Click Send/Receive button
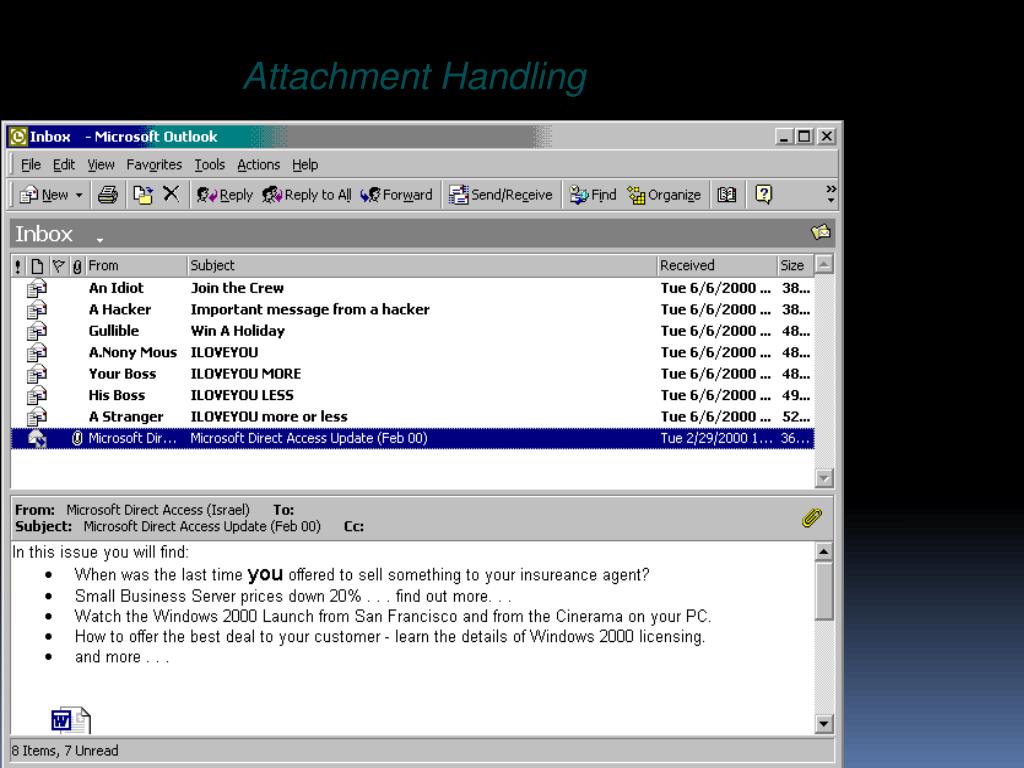Viewport: 1024px width, 768px height. [x=500, y=195]
